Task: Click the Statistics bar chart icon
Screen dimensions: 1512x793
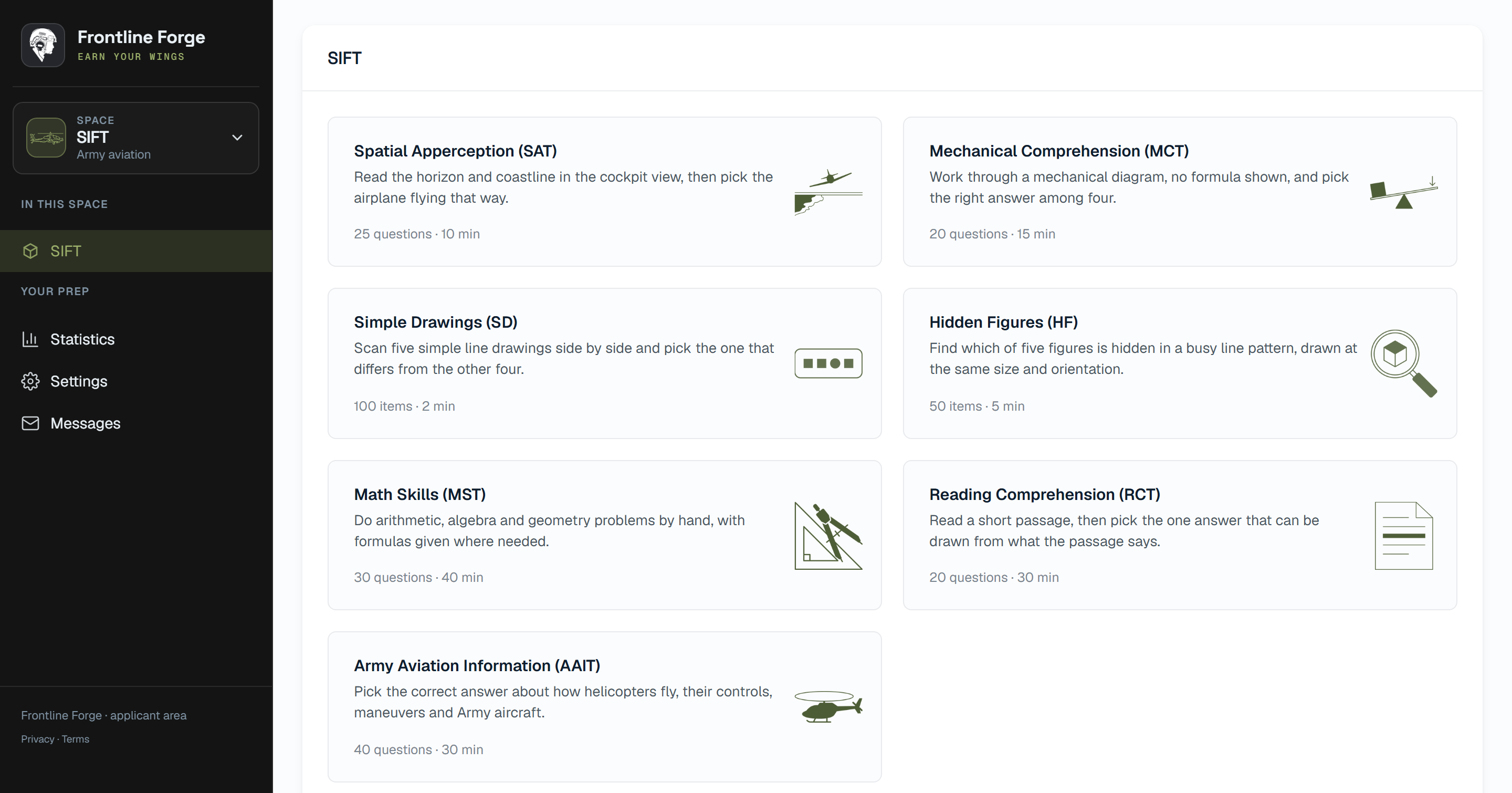Action: tap(30, 339)
